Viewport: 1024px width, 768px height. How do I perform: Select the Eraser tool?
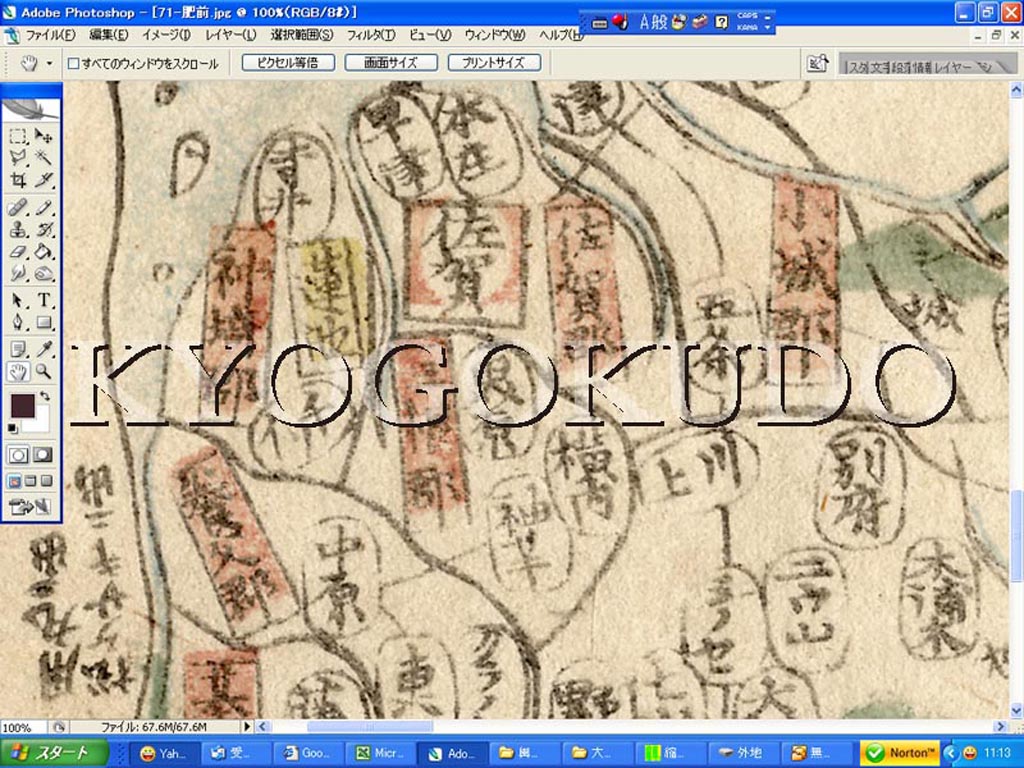pos(18,251)
